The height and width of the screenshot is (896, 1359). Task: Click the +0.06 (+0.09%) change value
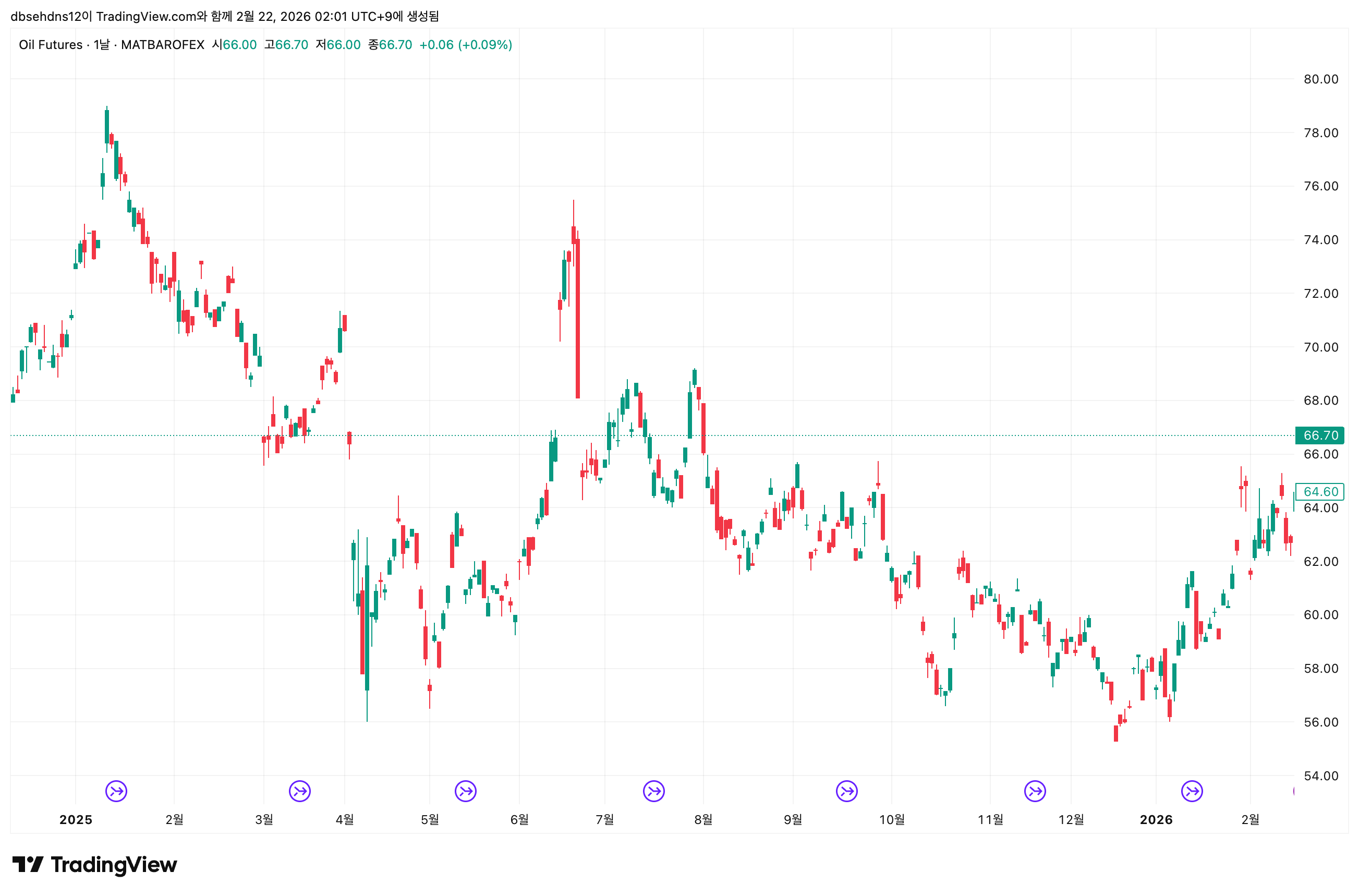(x=465, y=44)
